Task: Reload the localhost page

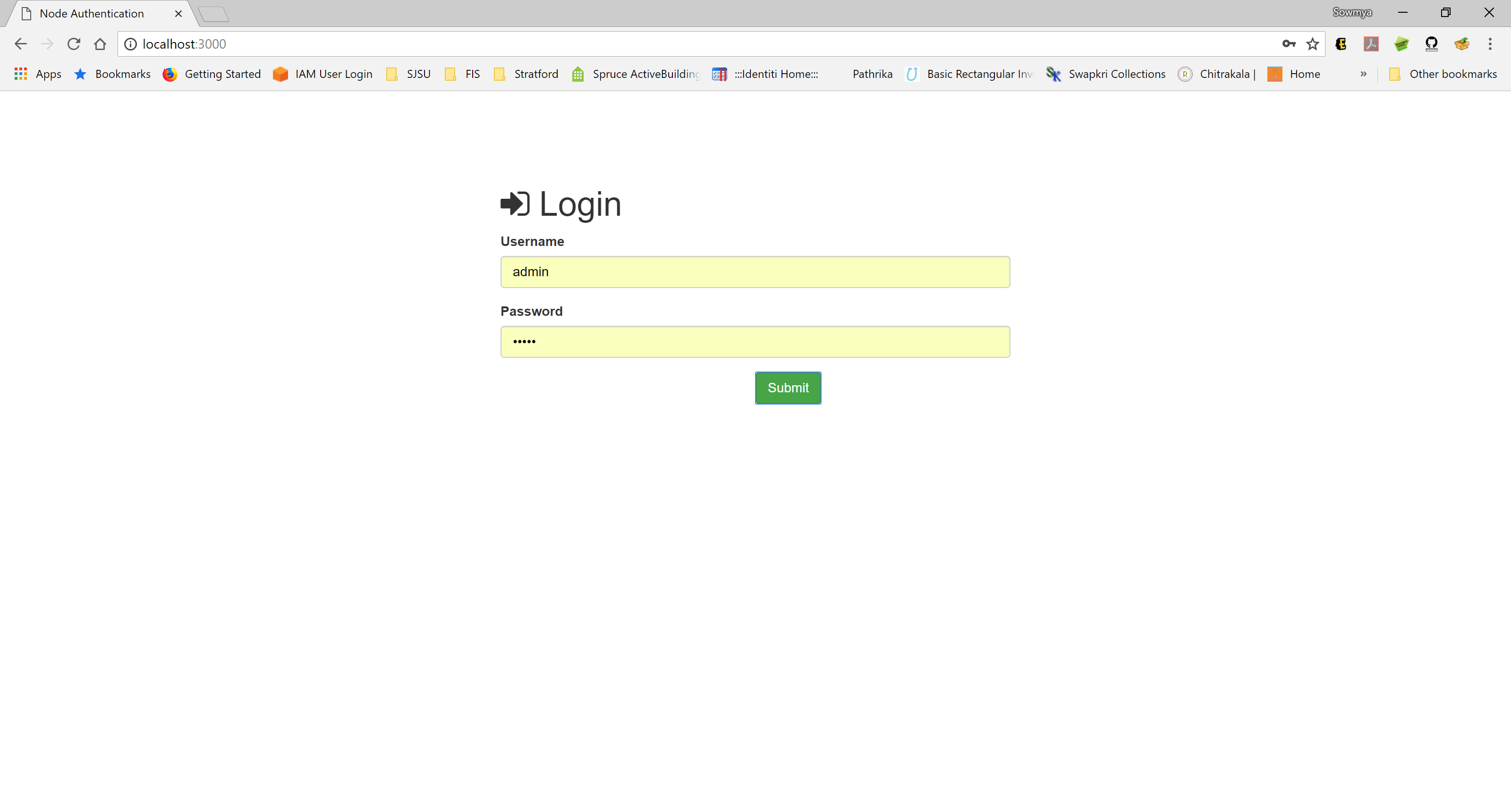Action: click(73, 44)
